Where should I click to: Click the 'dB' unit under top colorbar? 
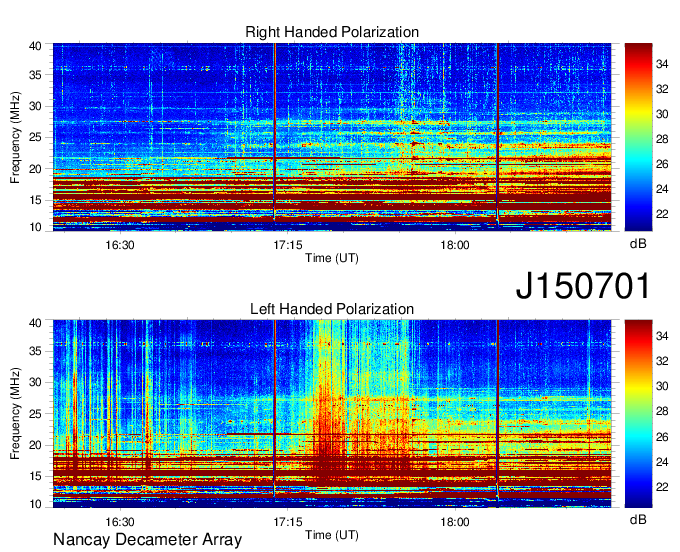[x=638, y=244]
